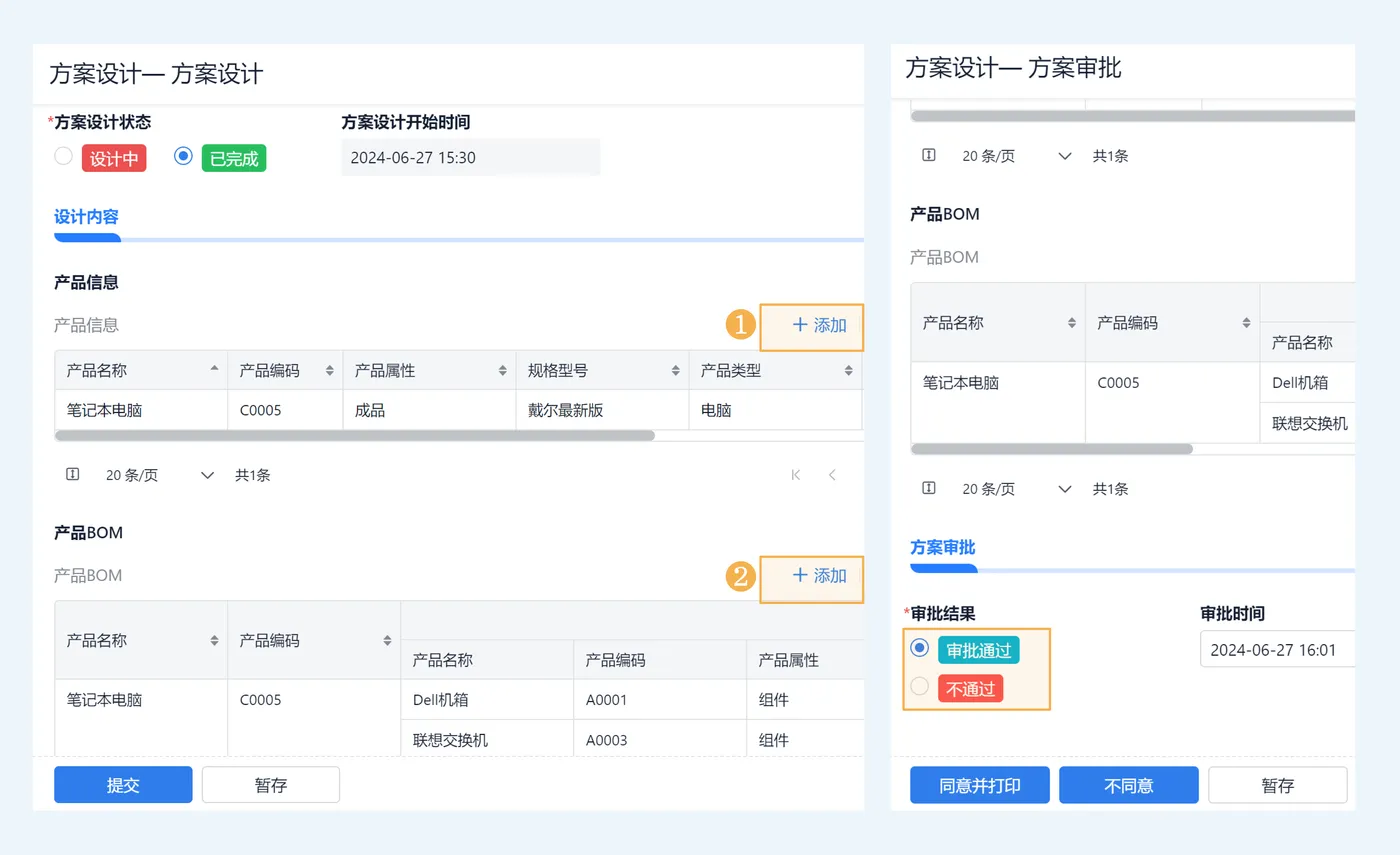Viewport: 1400px width, 855px height.
Task: Click horizontal scrollbar under 产品信息 table
Action: [x=355, y=436]
